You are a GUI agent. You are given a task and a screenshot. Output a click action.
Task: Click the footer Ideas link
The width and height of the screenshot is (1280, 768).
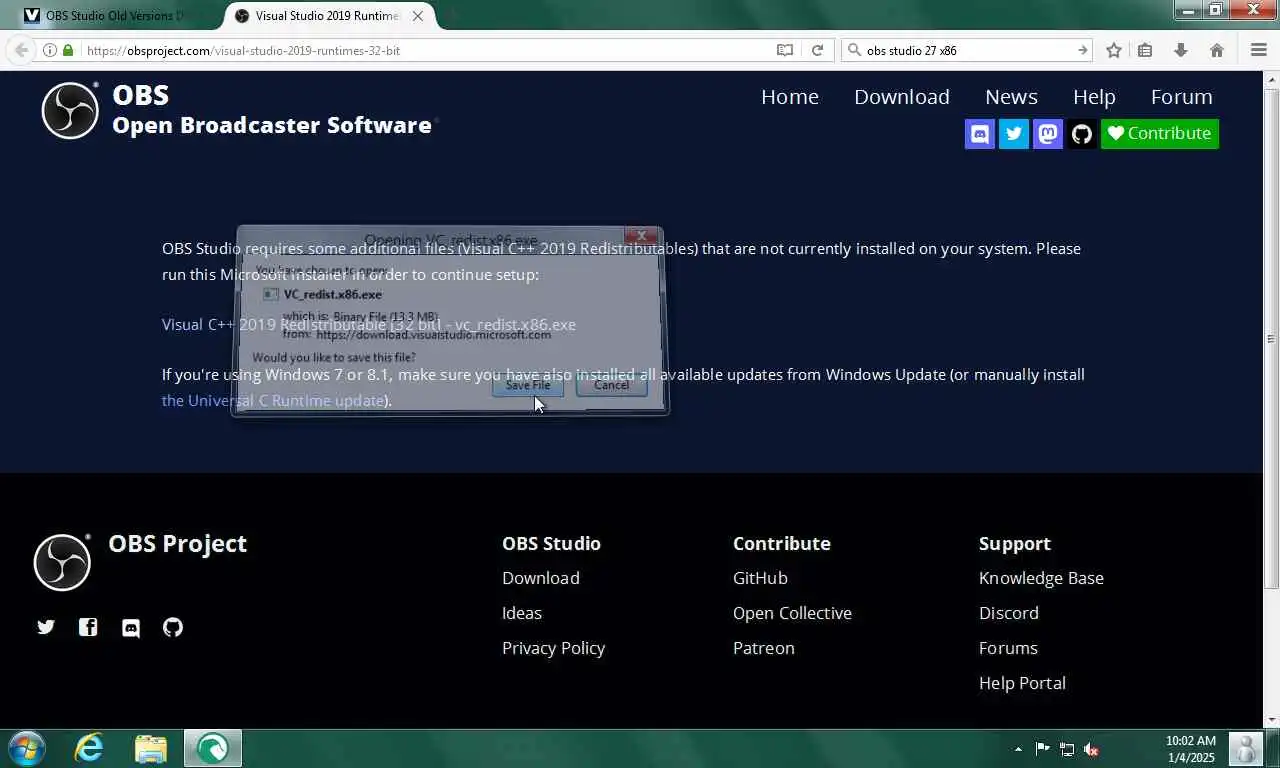(x=522, y=613)
